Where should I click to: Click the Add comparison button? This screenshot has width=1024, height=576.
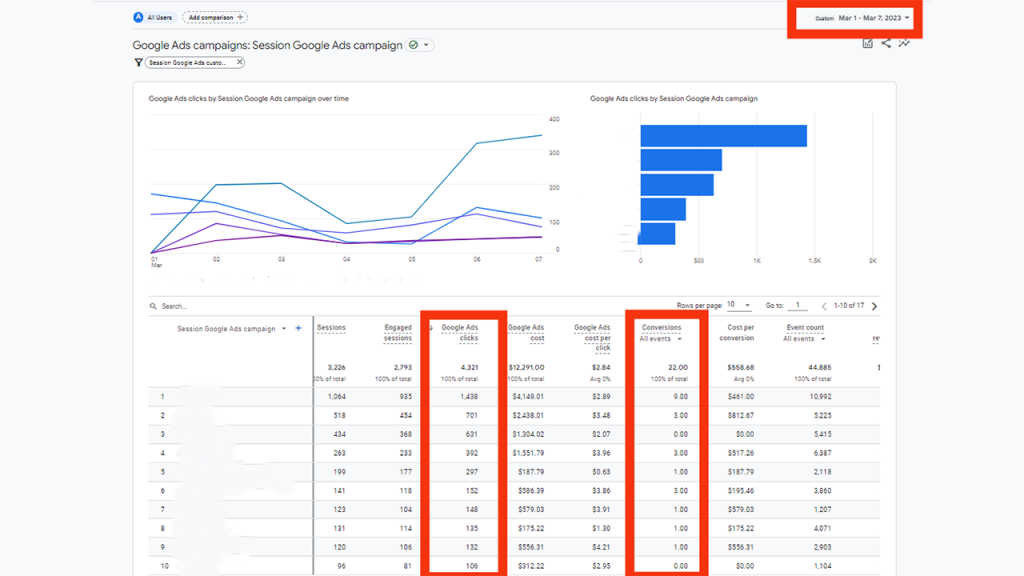215,18
